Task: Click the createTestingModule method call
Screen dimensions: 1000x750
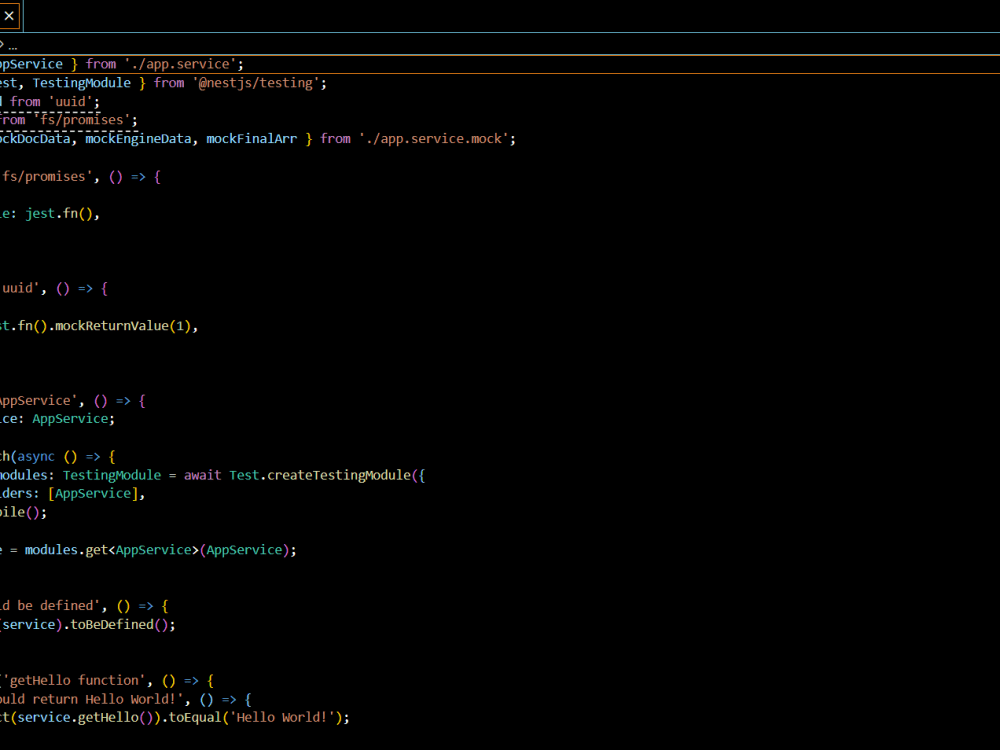Action: point(339,475)
